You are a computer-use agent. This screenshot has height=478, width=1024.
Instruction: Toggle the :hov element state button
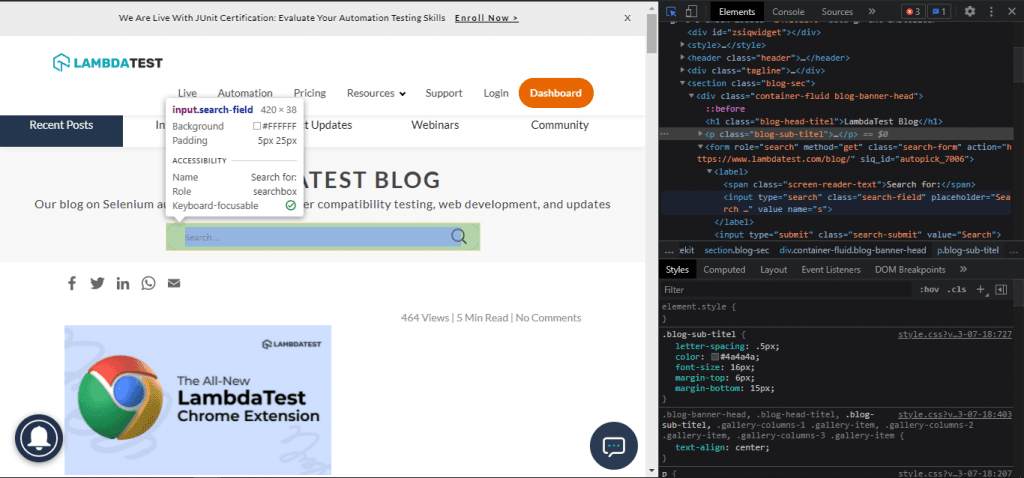(x=927, y=289)
